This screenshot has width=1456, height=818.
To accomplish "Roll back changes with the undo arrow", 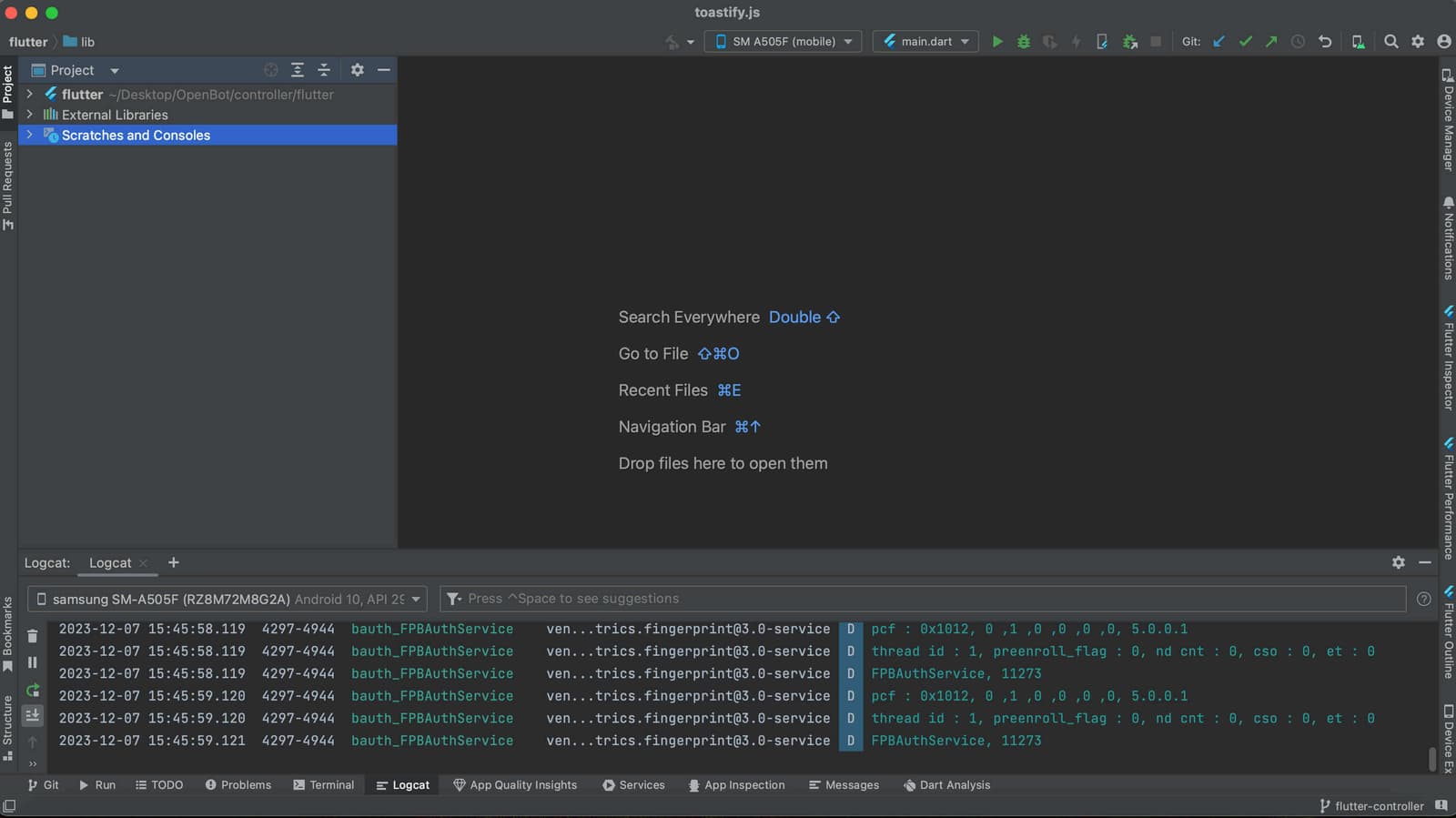I will click(x=1325, y=42).
